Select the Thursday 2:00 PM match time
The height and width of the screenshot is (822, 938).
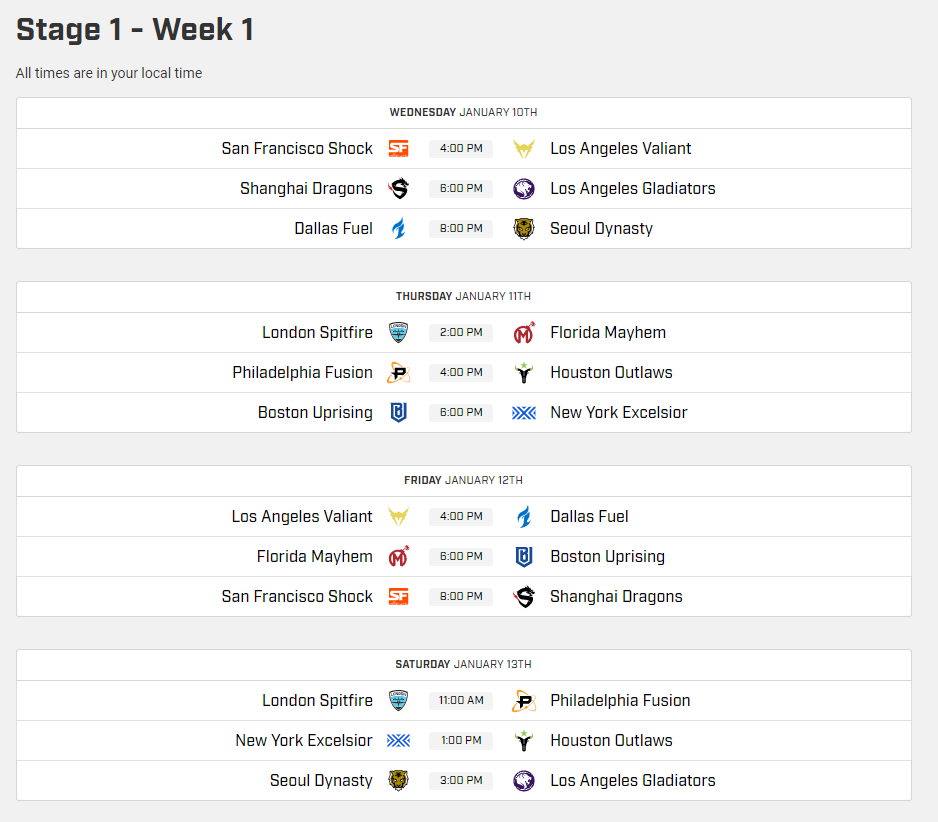tap(461, 333)
